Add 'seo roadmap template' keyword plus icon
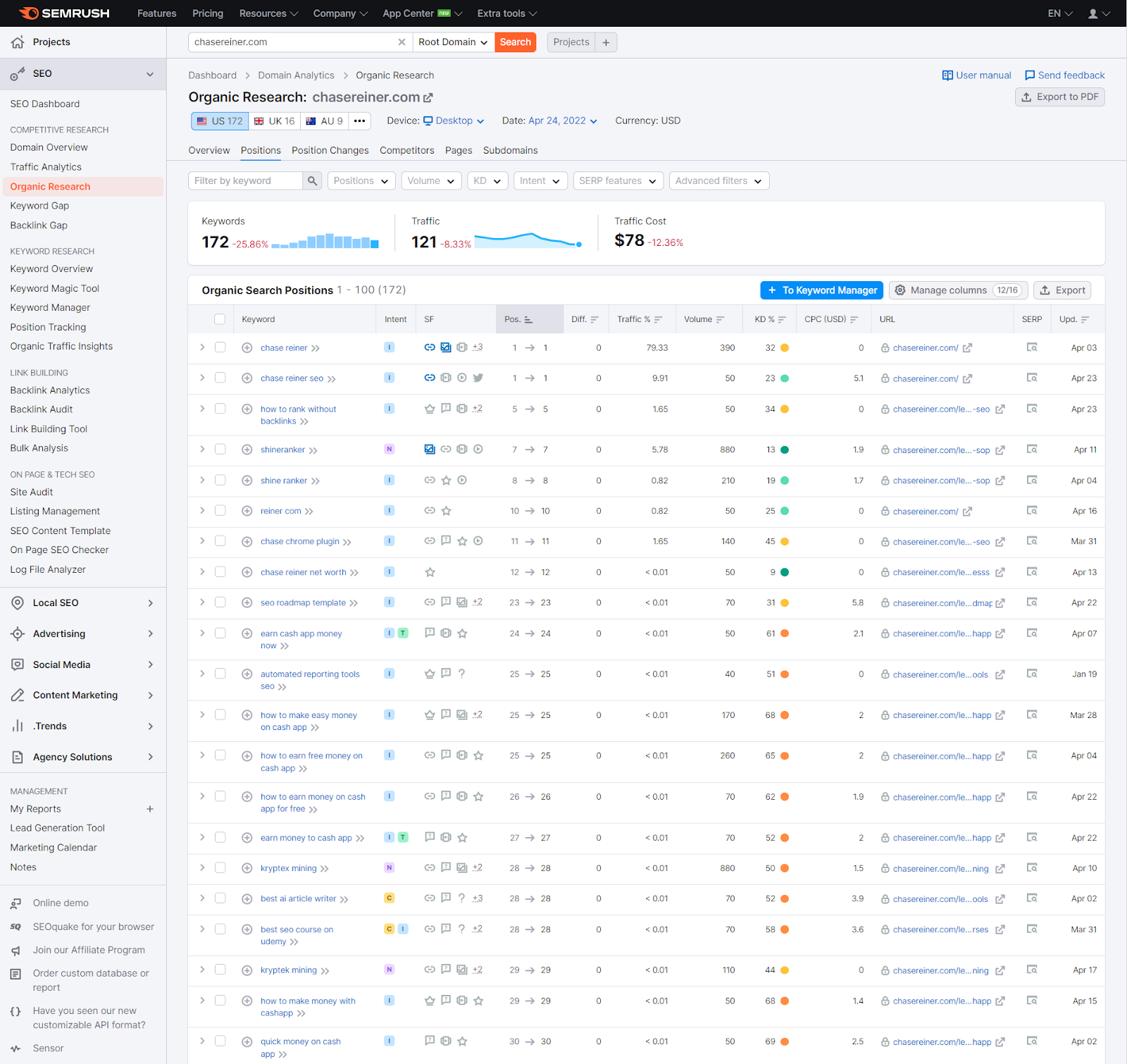 click(x=247, y=603)
